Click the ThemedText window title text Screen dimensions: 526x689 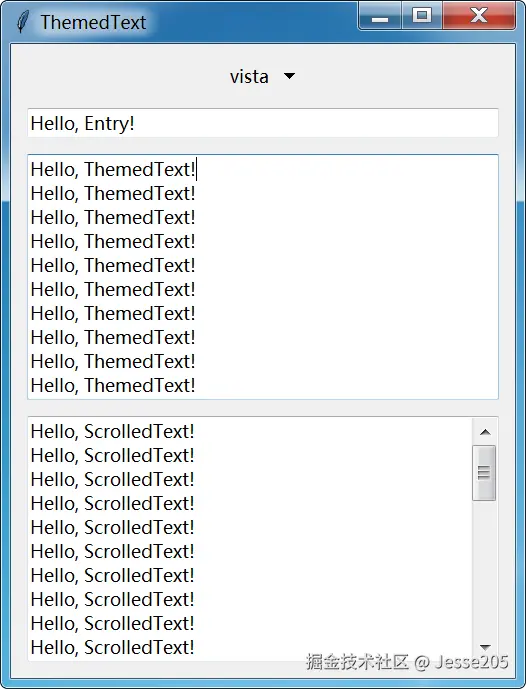93,22
